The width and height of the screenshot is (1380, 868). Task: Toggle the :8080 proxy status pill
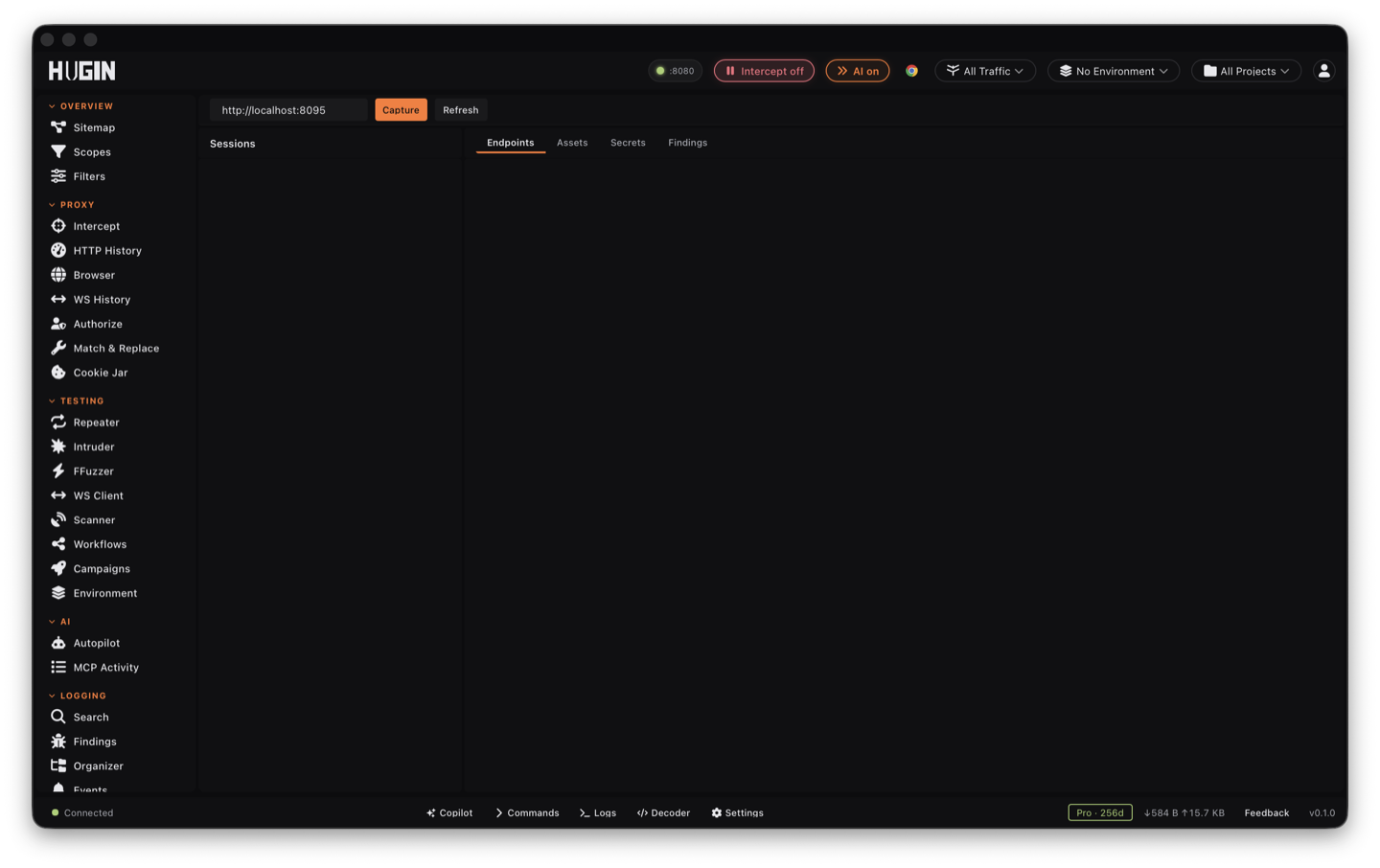pos(676,71)
